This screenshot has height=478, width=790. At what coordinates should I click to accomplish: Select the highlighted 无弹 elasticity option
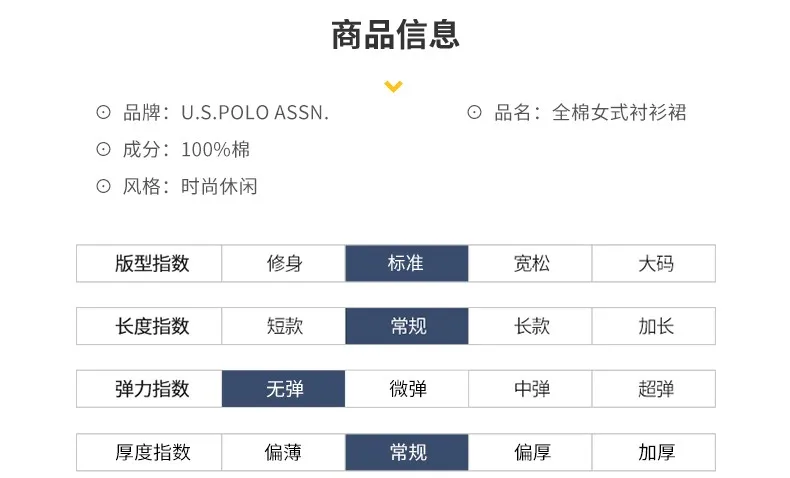[x=284, y=390]
